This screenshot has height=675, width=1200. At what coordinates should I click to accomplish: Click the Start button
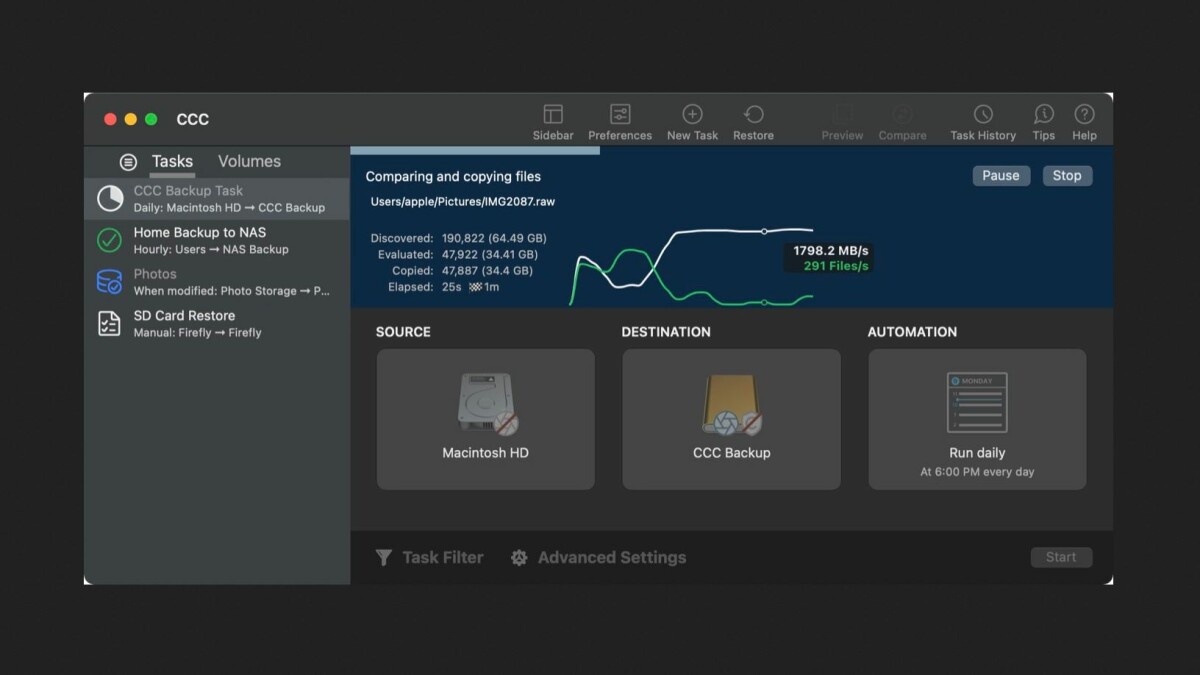(1061, 557)
